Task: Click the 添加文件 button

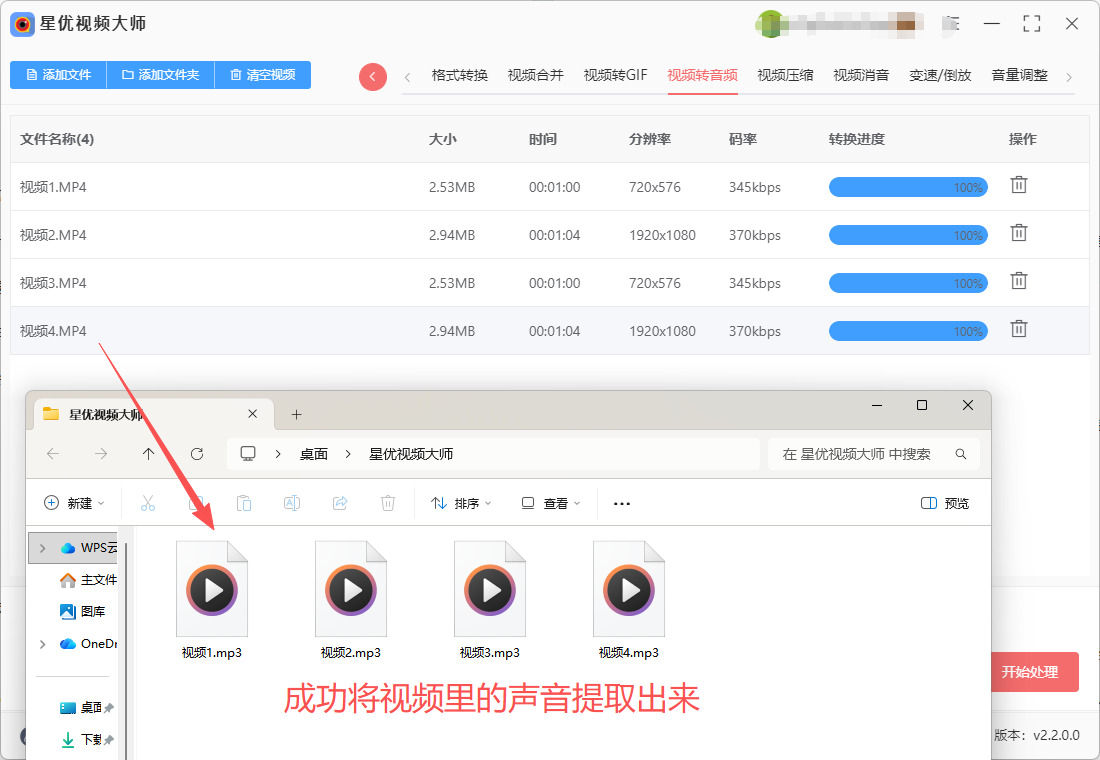Action: (58, 74)
